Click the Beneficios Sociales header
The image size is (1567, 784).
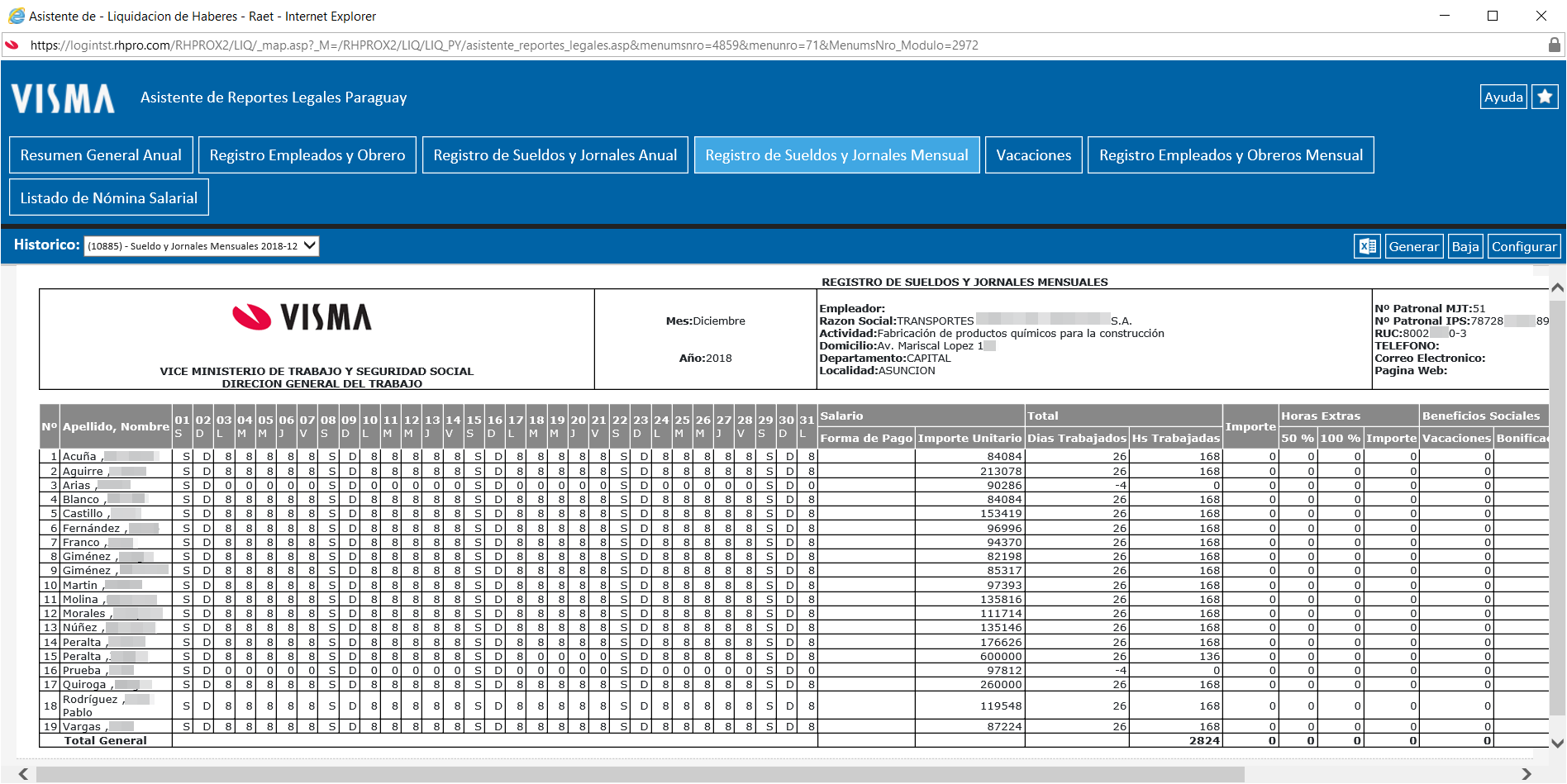(x=1484, y=416)
